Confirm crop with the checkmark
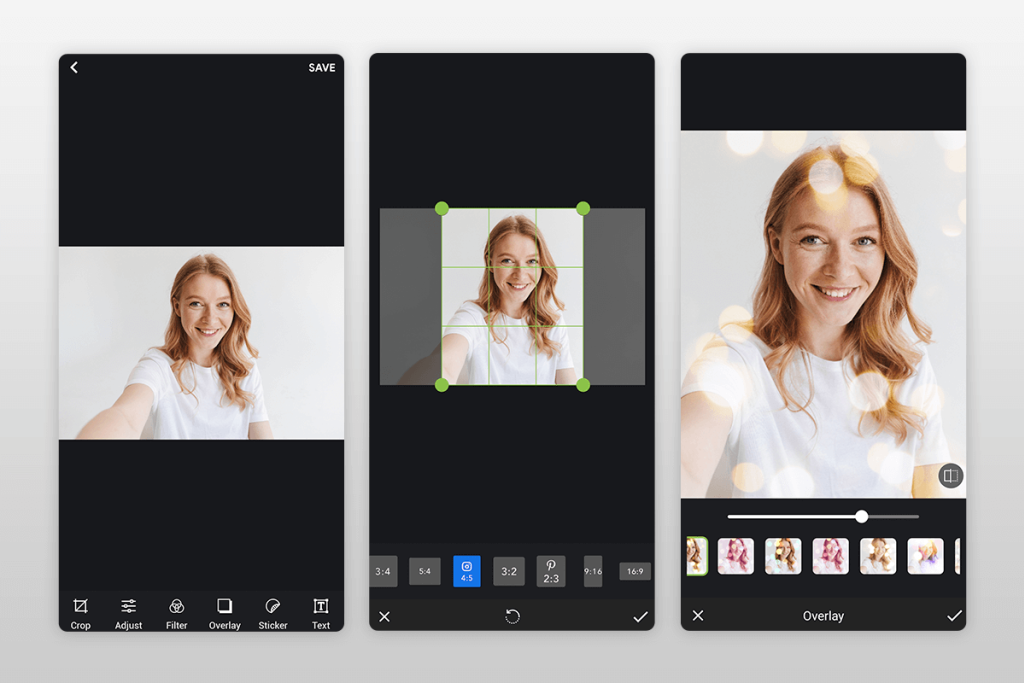1024x683 pixels. (x=641, y=616)
